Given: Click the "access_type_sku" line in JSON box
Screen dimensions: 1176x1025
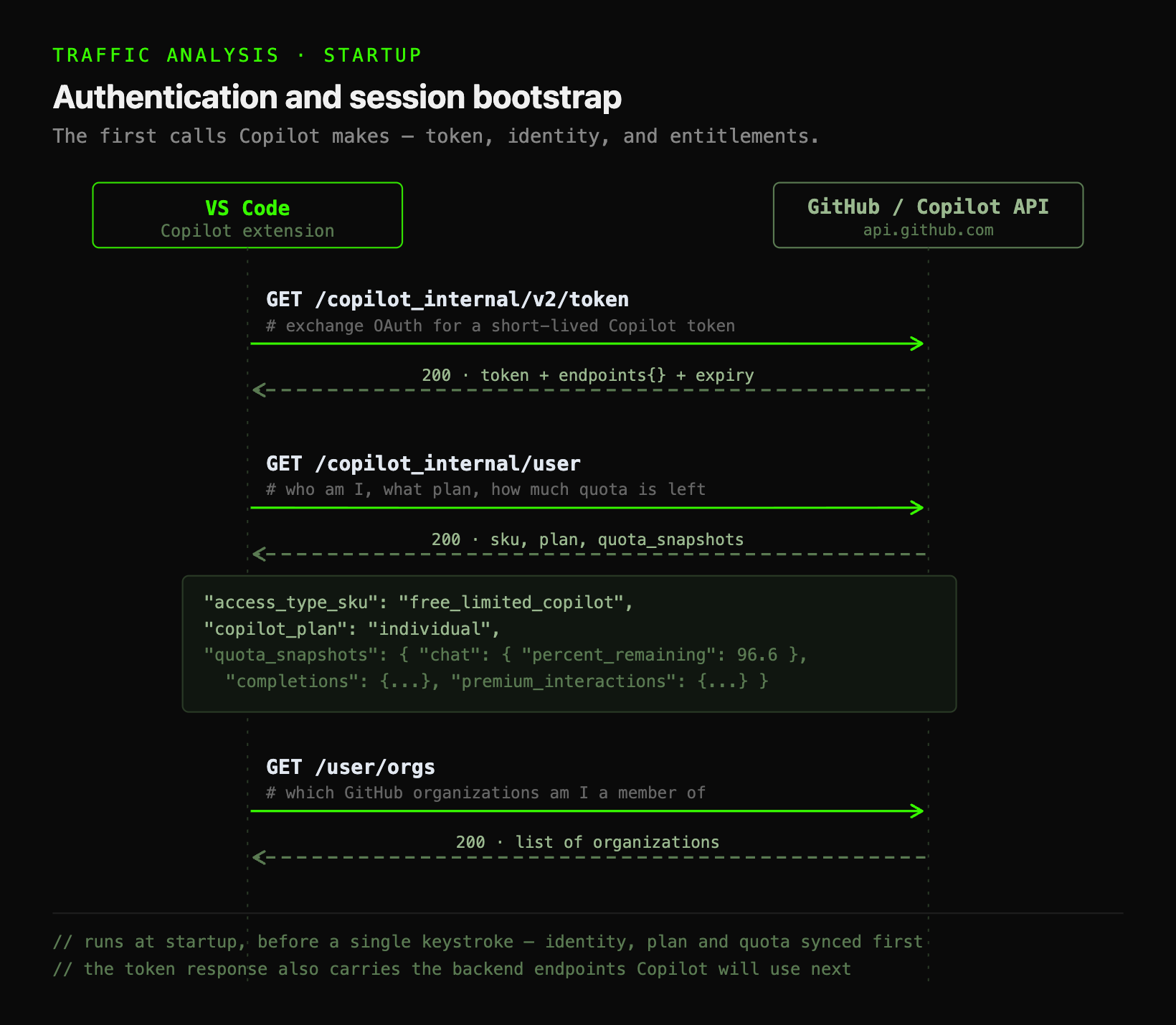Looking at the screenshot, I should (x=419, y=603).
